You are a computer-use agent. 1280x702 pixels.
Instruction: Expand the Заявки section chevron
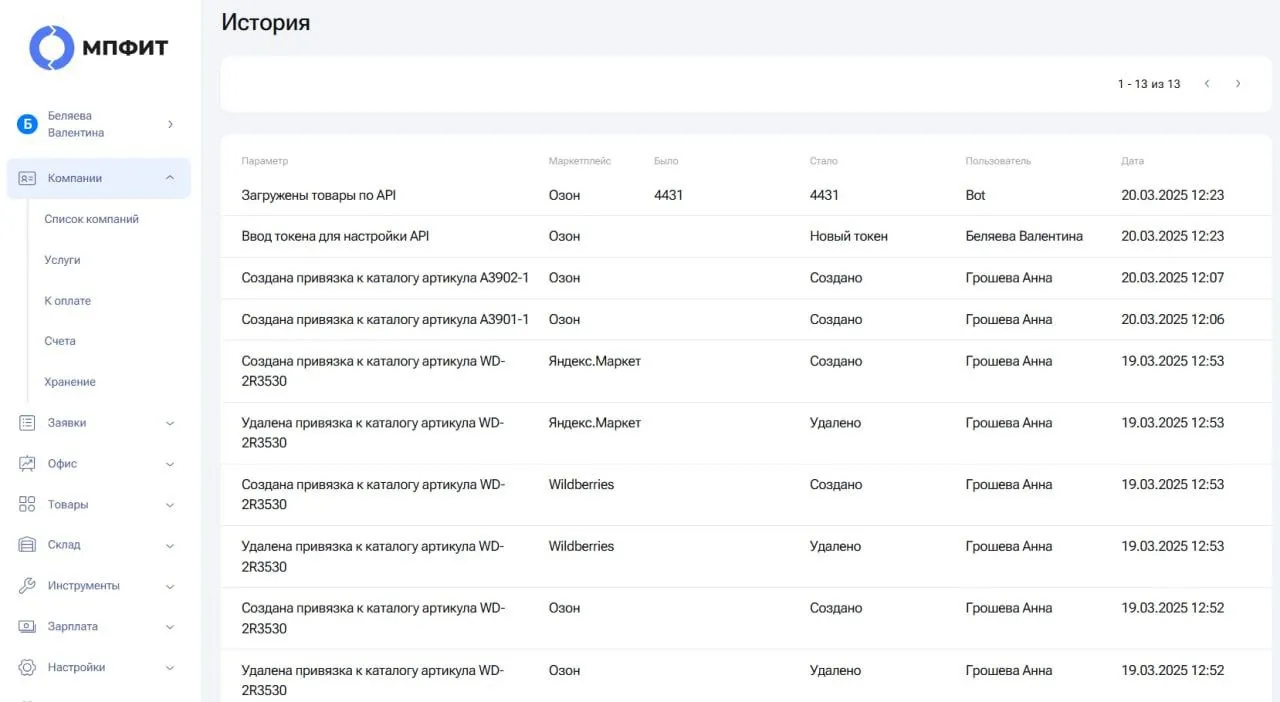[x=170, y=423]
